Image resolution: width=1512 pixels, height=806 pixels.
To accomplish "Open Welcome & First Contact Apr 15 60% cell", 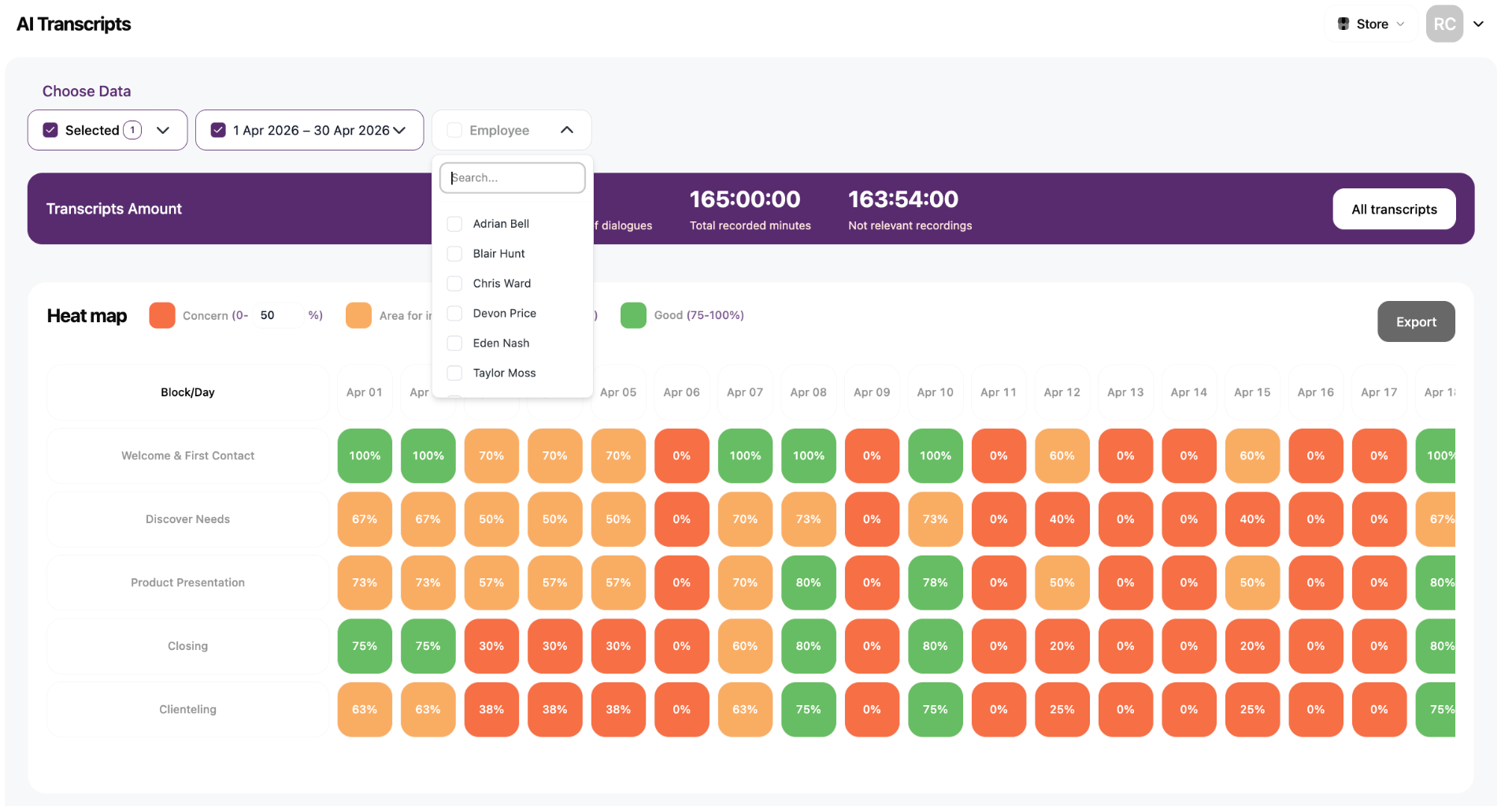I will tap(1252, 456).
